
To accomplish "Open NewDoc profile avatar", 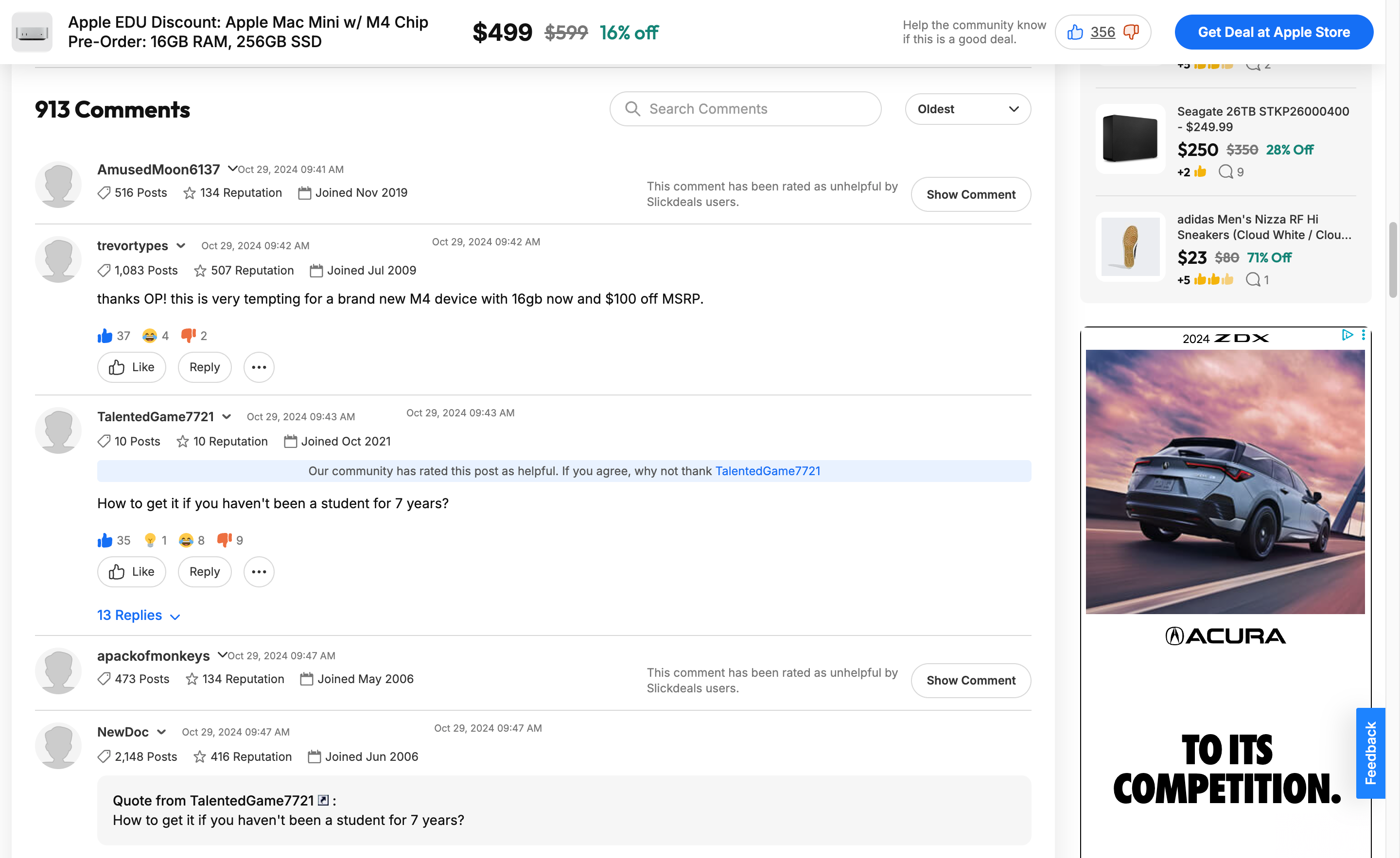I will point(58,746).
